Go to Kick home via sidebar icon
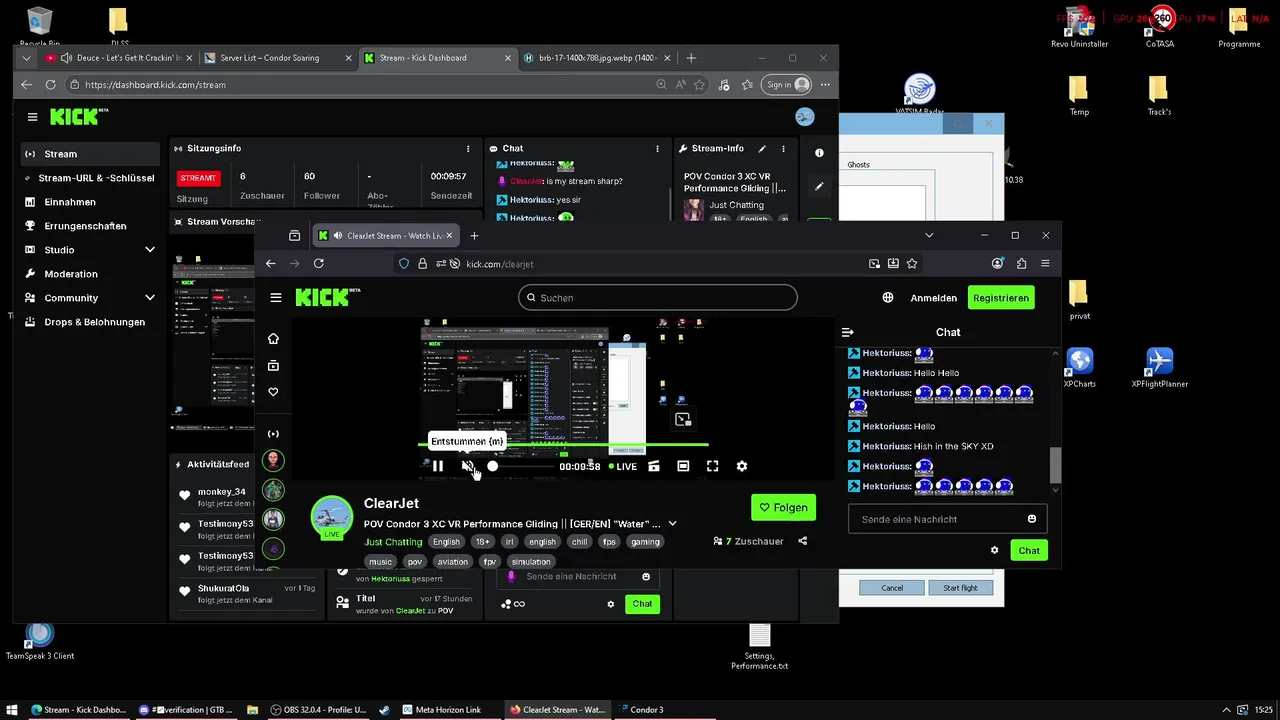Image resolution: width=1280 pixels, height=720 pixels. click(x=273, y=339)
